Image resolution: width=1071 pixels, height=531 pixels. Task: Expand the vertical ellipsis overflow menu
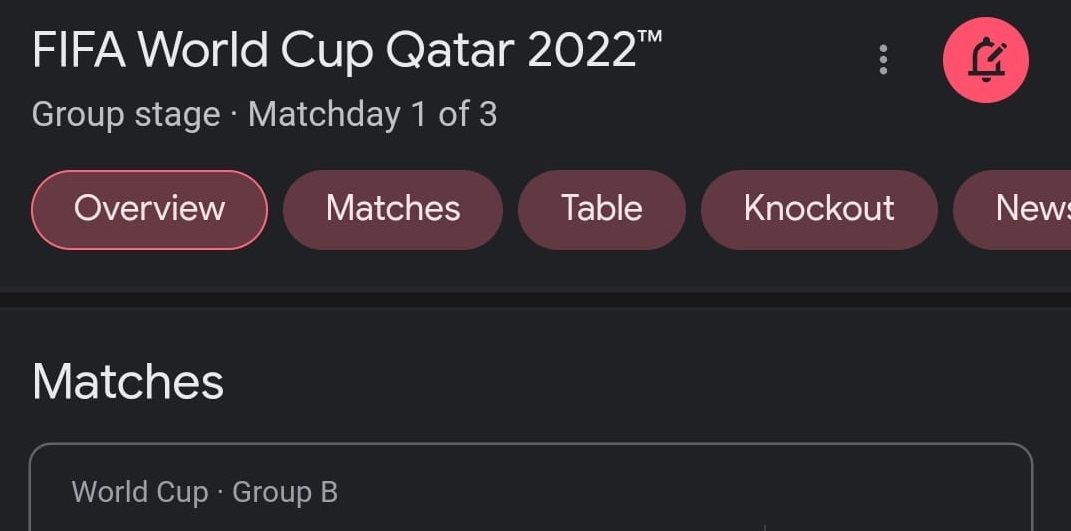coord(883,60)
